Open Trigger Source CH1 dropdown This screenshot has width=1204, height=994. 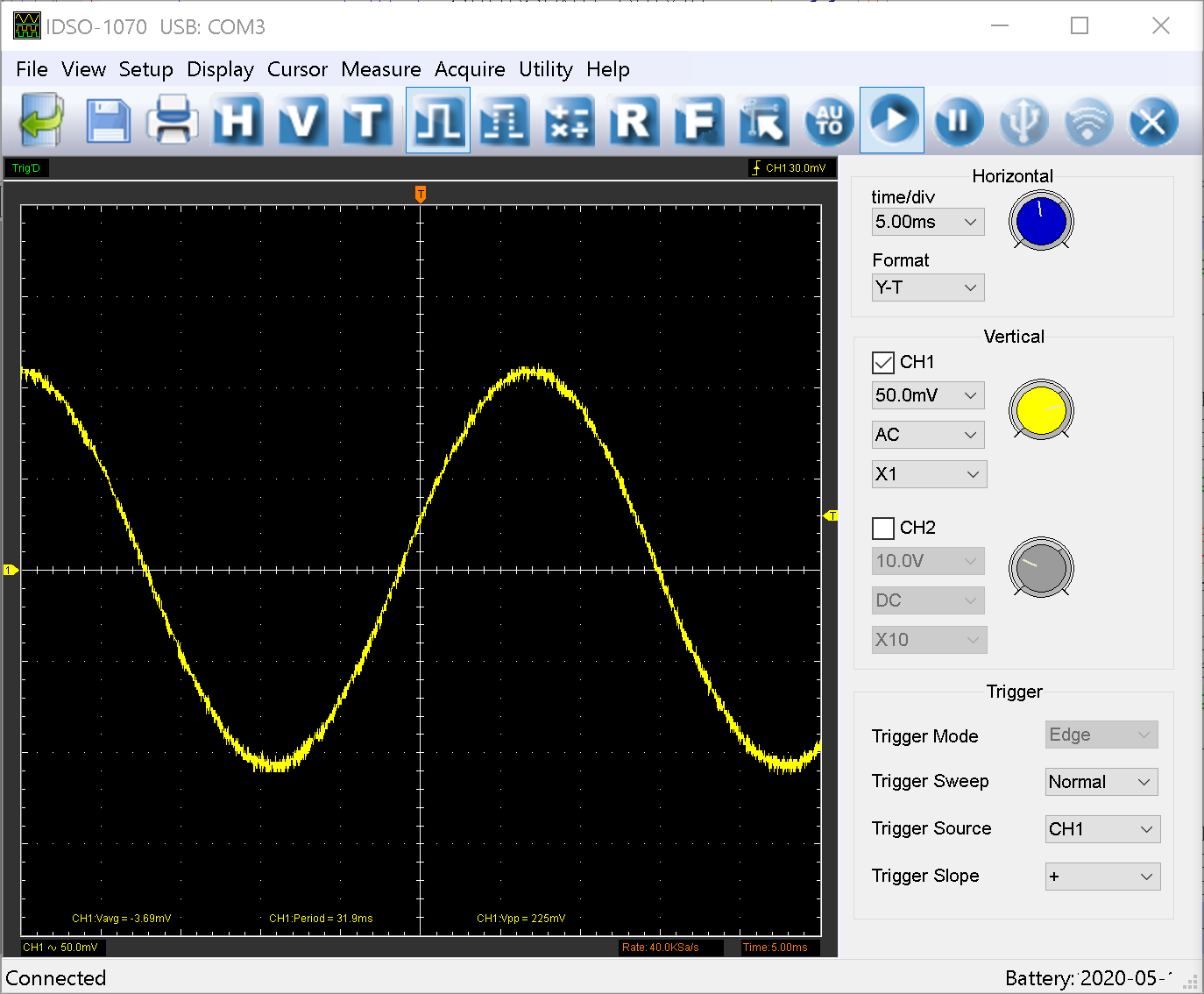tap(1102, 829)
